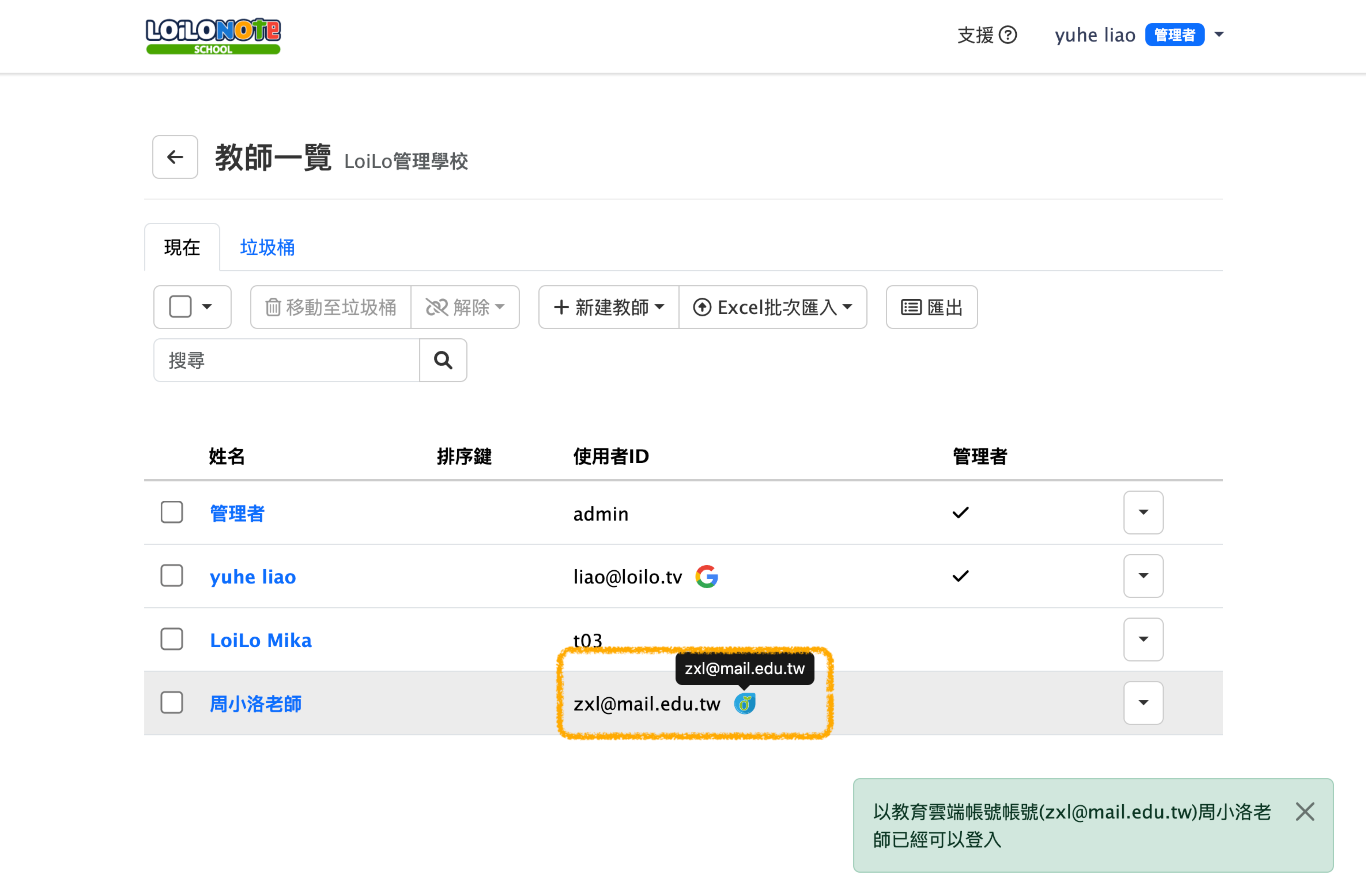Open the 周小洛老師 teacher link

(255, 704)
